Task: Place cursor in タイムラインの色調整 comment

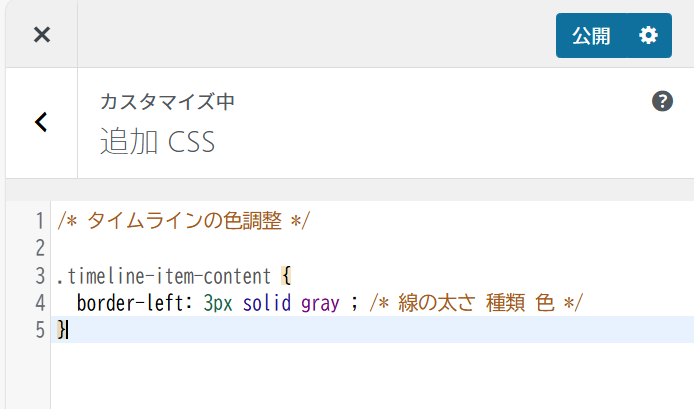Action: 185,221
